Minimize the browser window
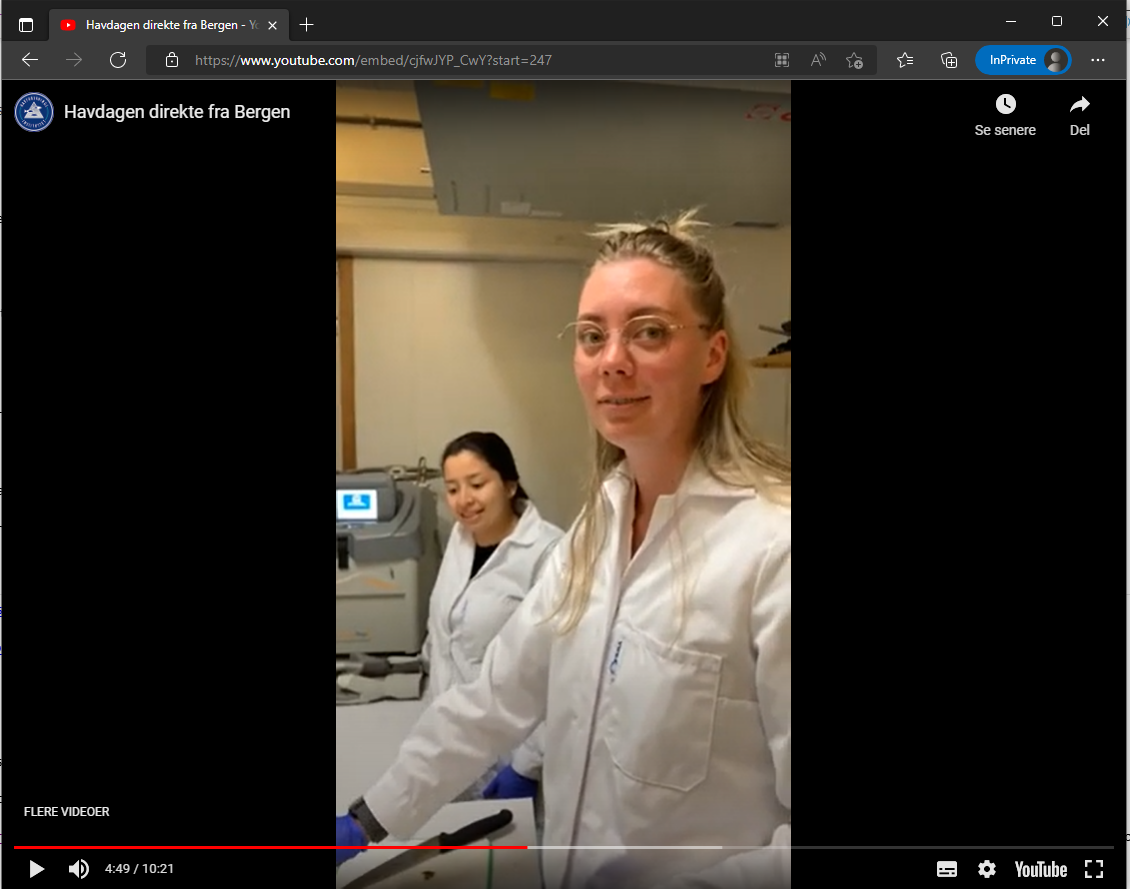This screenshot has width=1130, height=889. point(1011,22)
